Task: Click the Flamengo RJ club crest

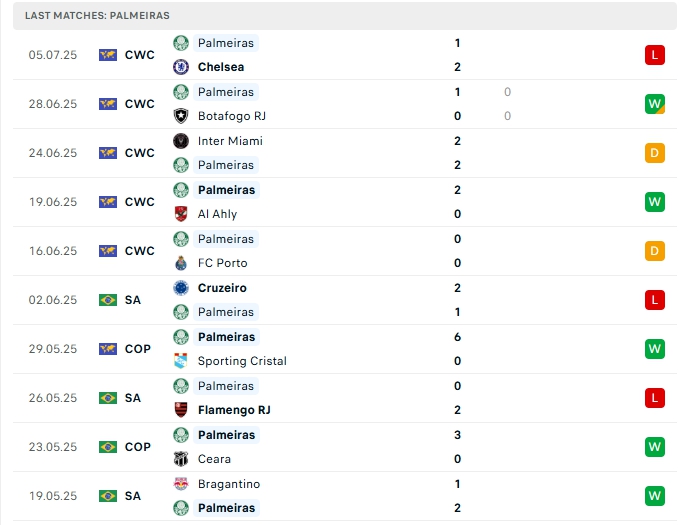Action: 181,410
